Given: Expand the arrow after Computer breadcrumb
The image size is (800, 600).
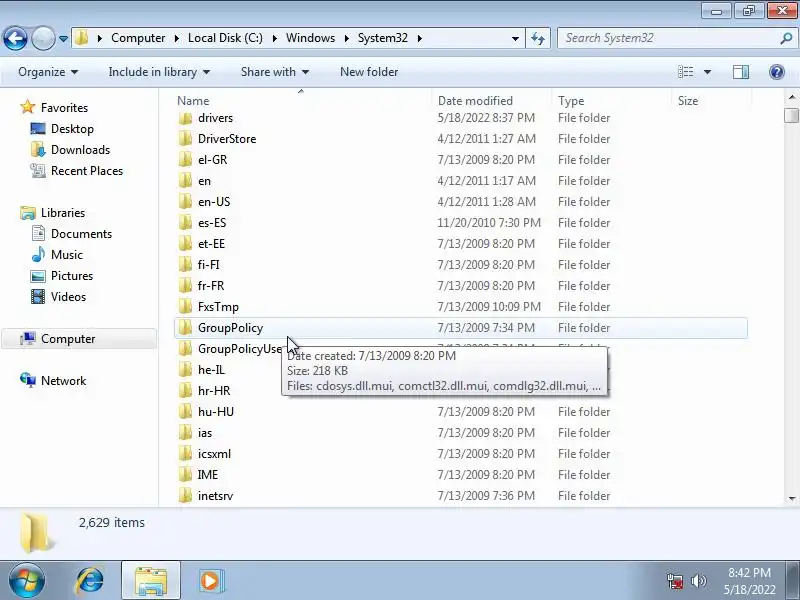Looking at the screenshot, I should coord(177,38).
